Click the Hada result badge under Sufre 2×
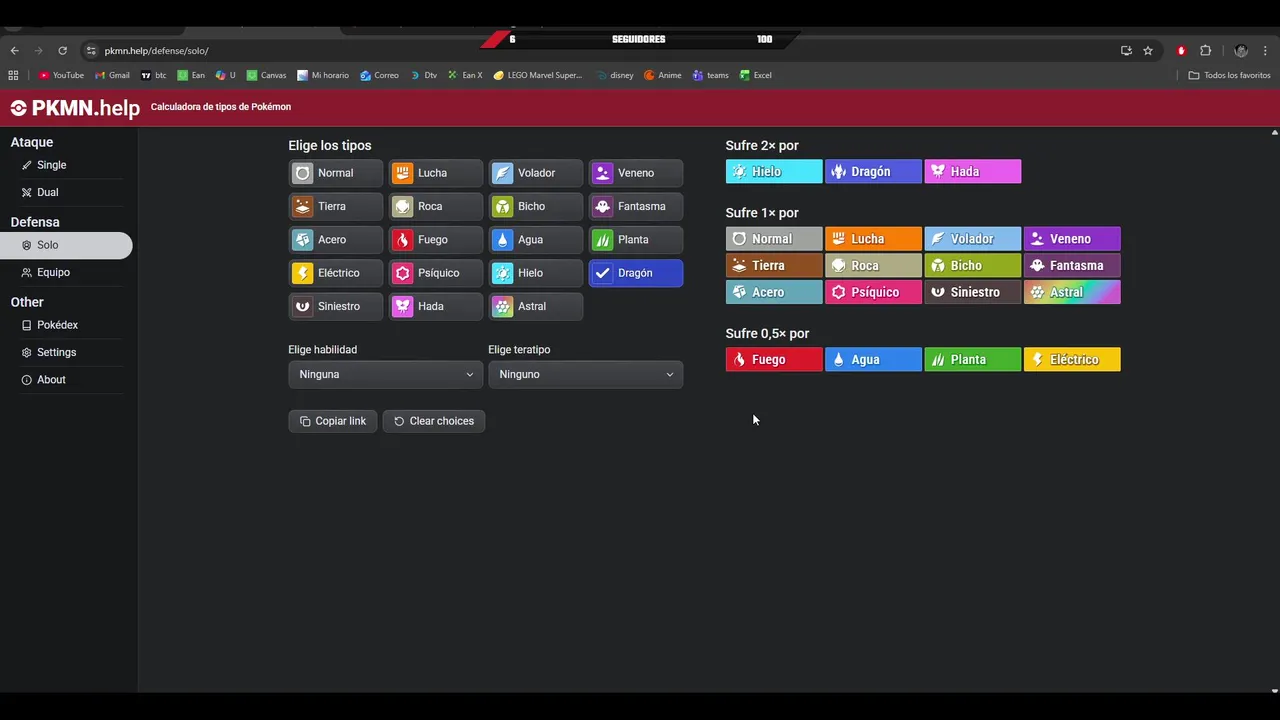The height and width of the screenshot is (720, 1280). (973, 172)
